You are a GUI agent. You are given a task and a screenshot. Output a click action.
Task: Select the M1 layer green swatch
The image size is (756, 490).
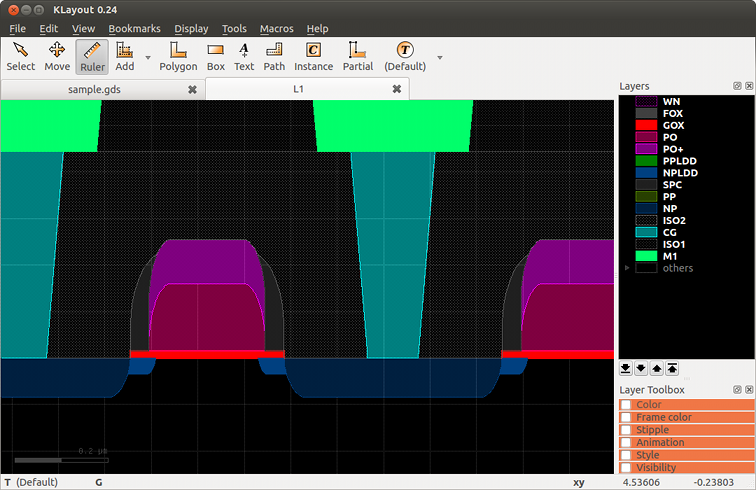point(645,256)
